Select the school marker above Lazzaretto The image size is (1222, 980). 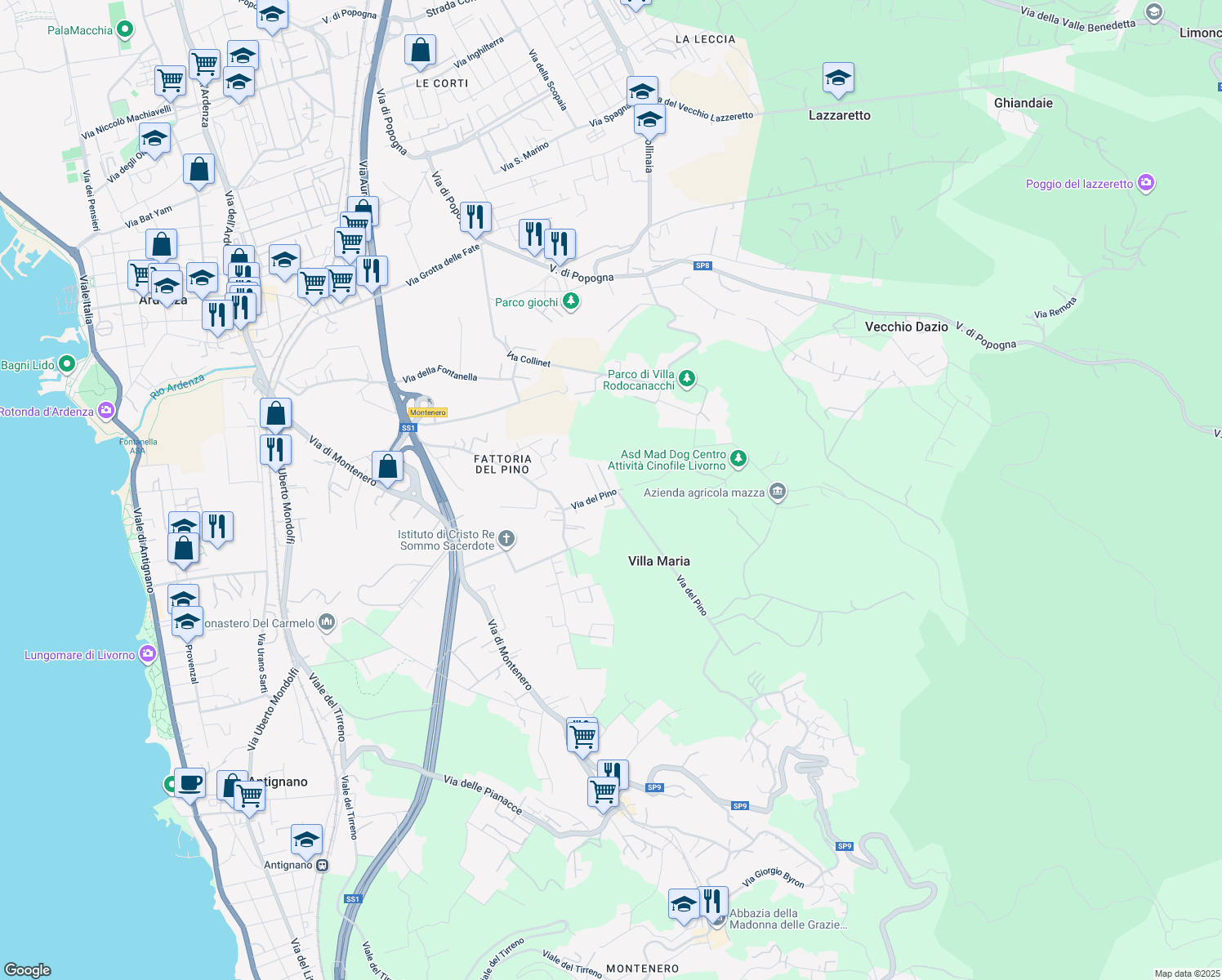(x=838, y=79)
